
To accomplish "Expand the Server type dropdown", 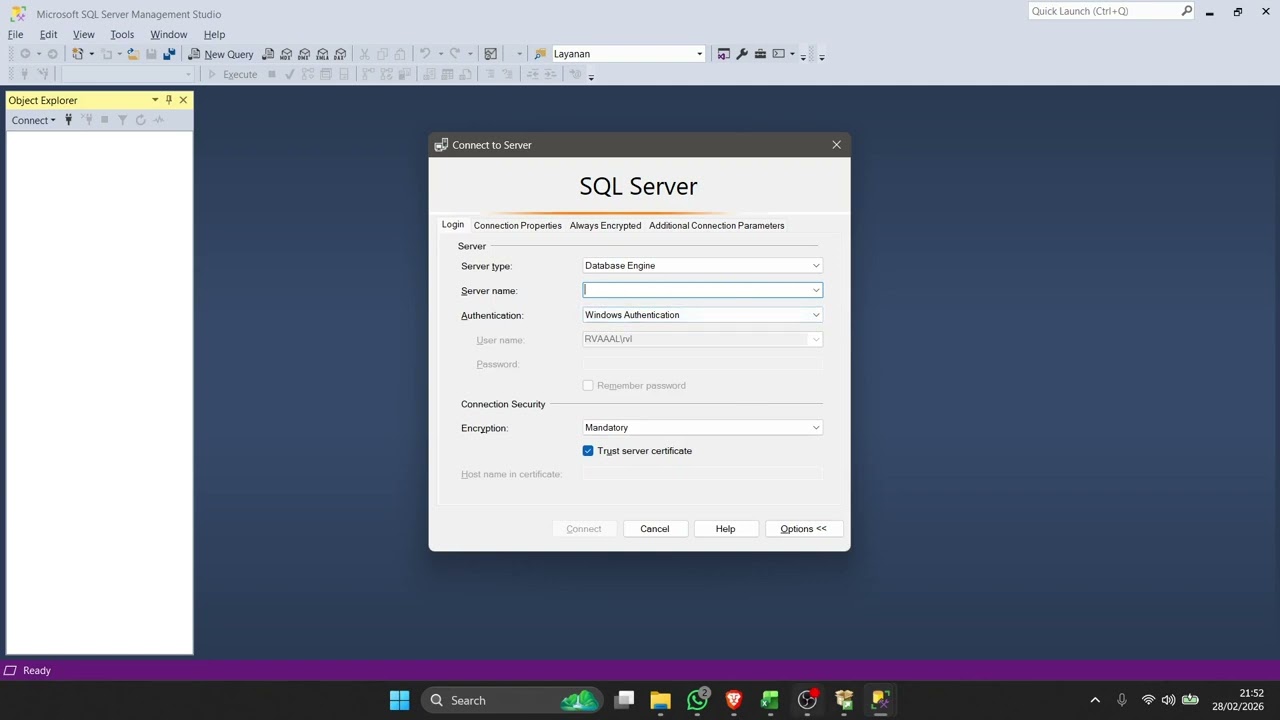I will pos(816,266).
